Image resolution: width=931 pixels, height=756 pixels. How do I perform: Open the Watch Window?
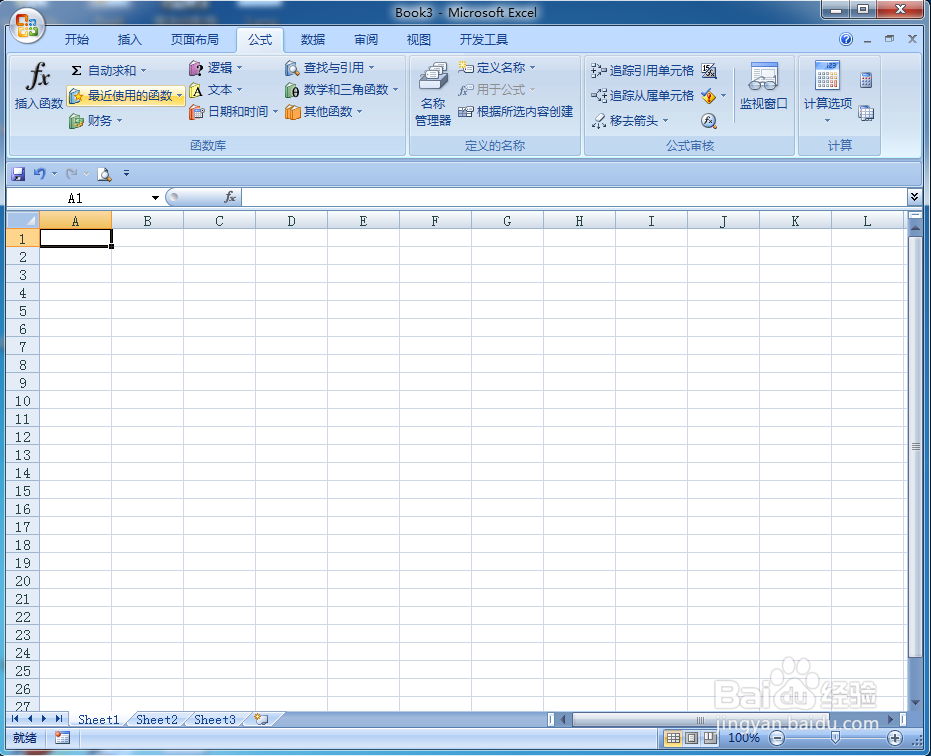coord(764,87)
